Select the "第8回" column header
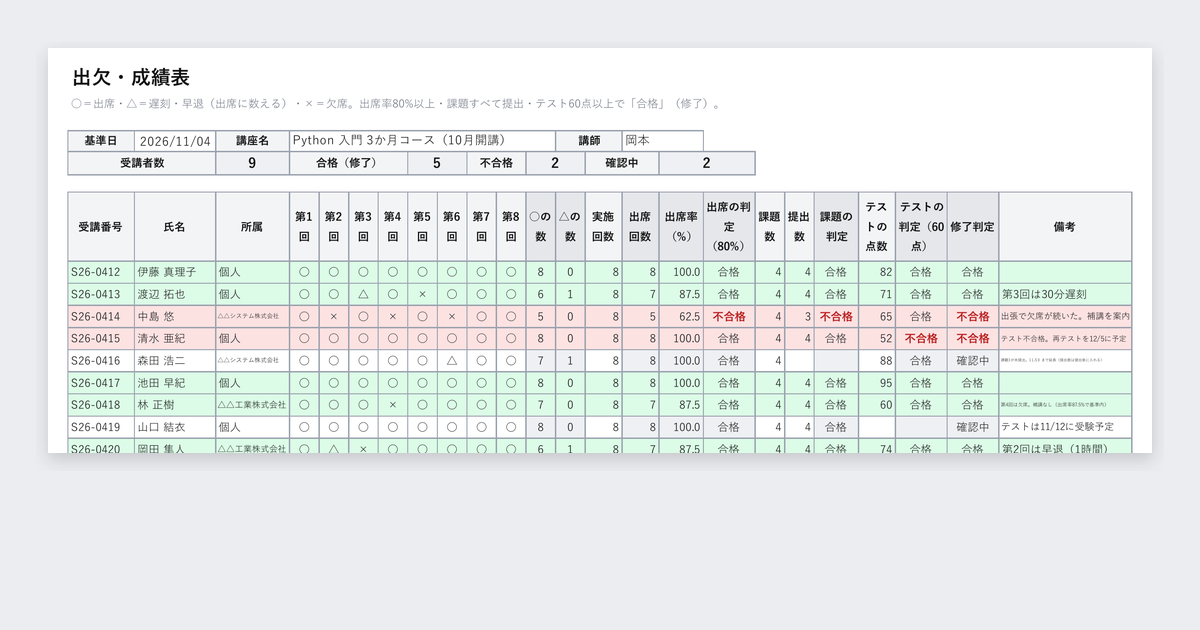Screen dimensions: 1200x630 pyautogui.click(x=511, y=227)
